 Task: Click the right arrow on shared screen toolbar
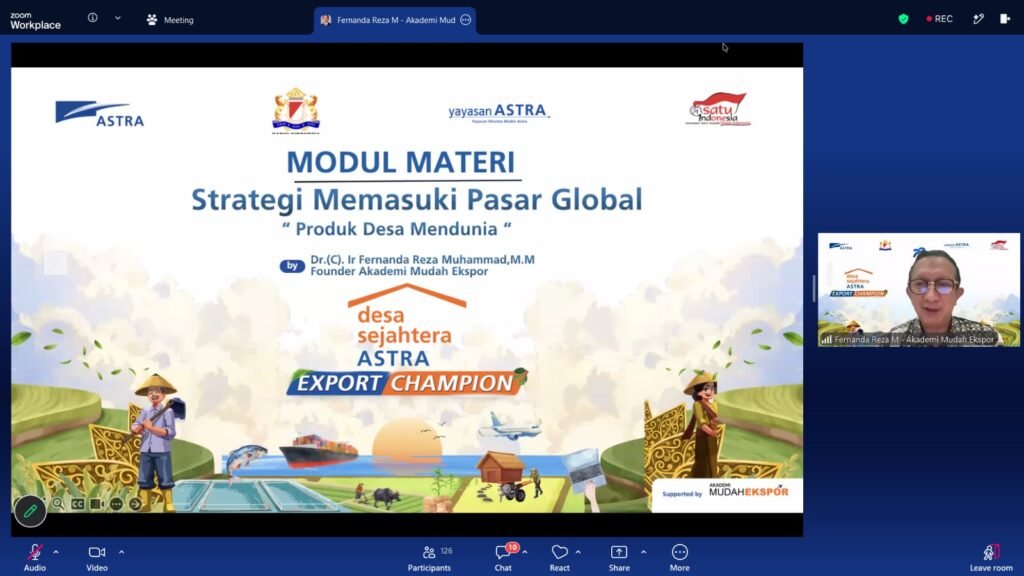(135, 504)
